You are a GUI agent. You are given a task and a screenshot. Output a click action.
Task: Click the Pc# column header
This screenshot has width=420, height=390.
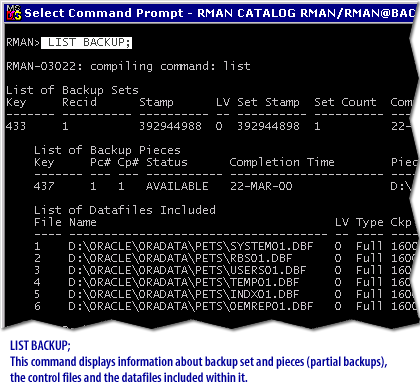(100, 162)
